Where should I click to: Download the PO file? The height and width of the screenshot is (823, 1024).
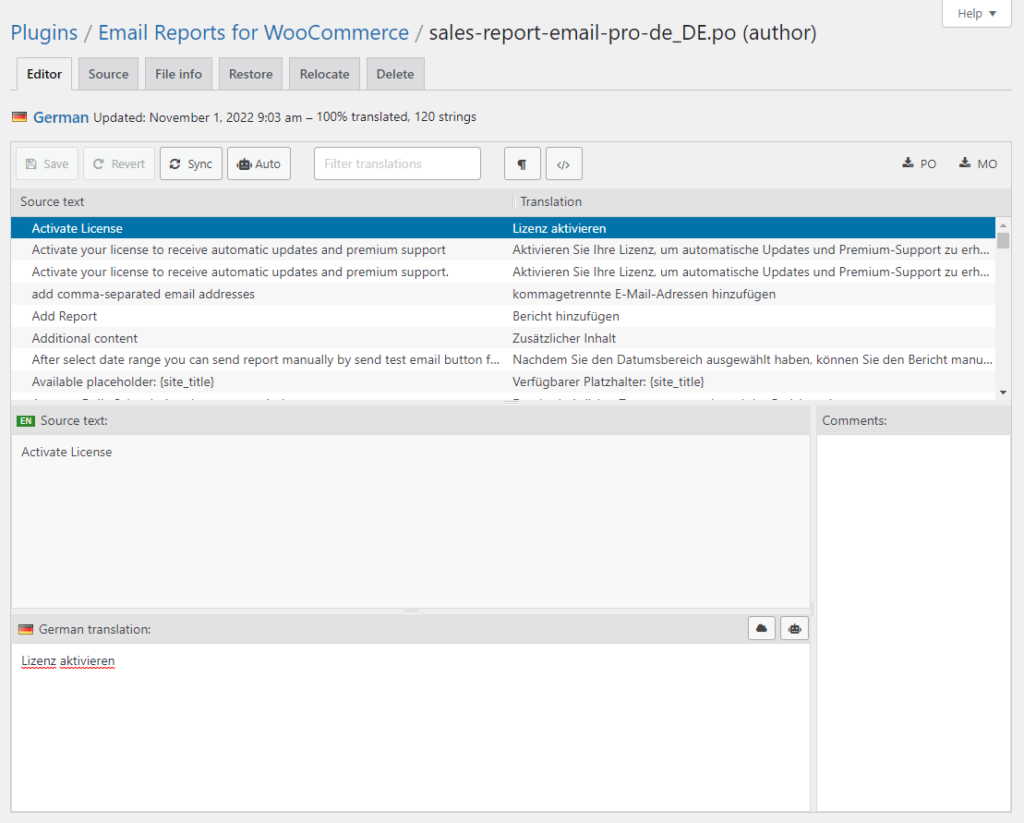click(918, 163)
